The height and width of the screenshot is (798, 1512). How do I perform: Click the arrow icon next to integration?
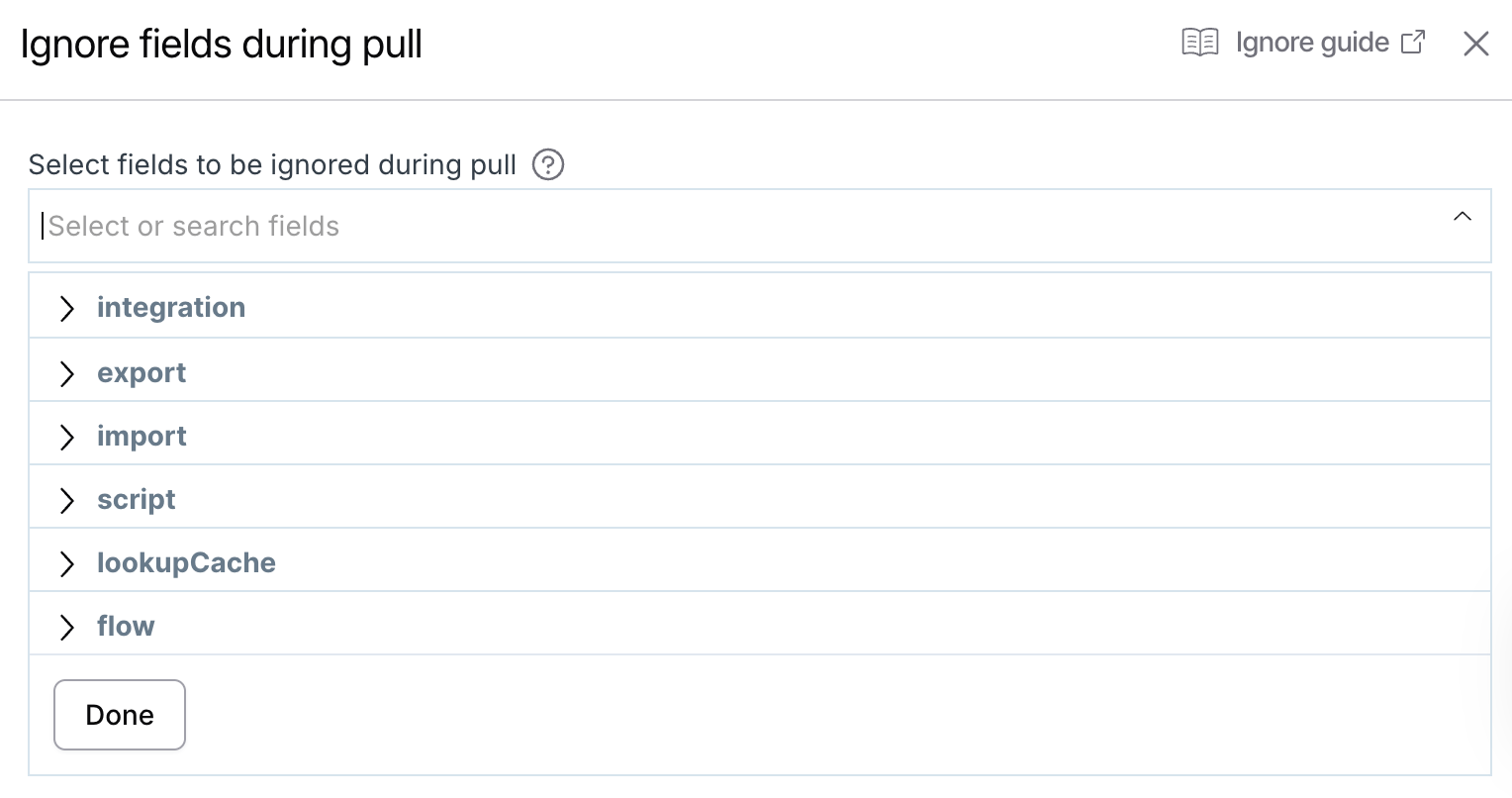67,308
